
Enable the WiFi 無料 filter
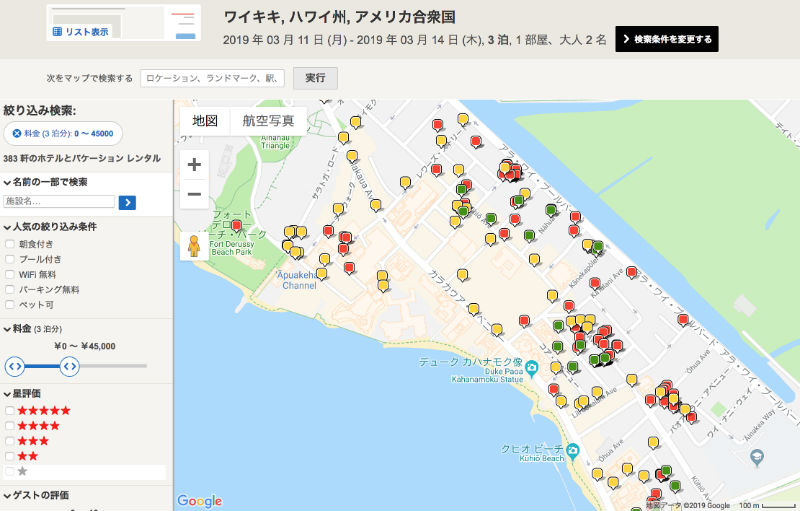(9, 274)
